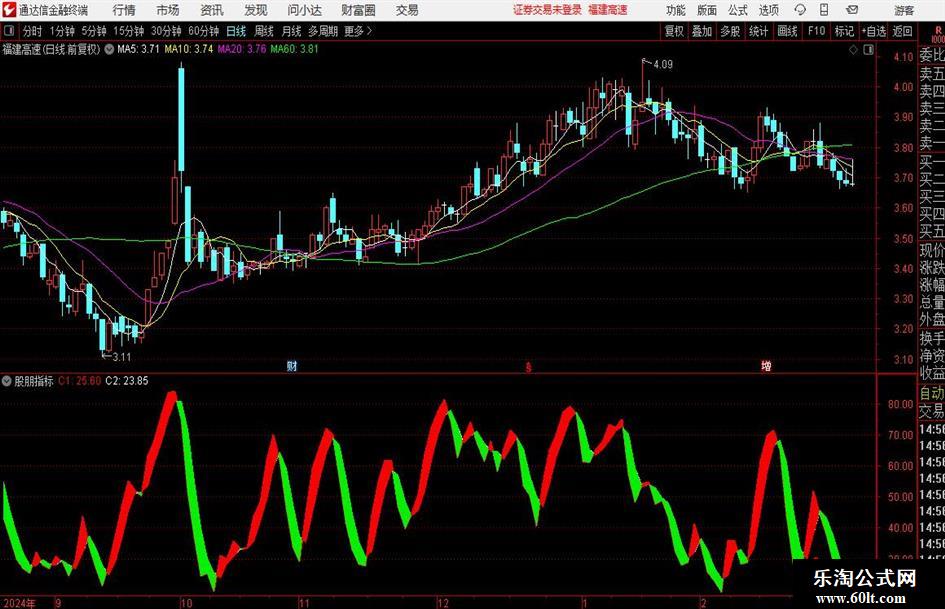Add stock with +自选 button
Screen dimensions: 945x609
874,31
